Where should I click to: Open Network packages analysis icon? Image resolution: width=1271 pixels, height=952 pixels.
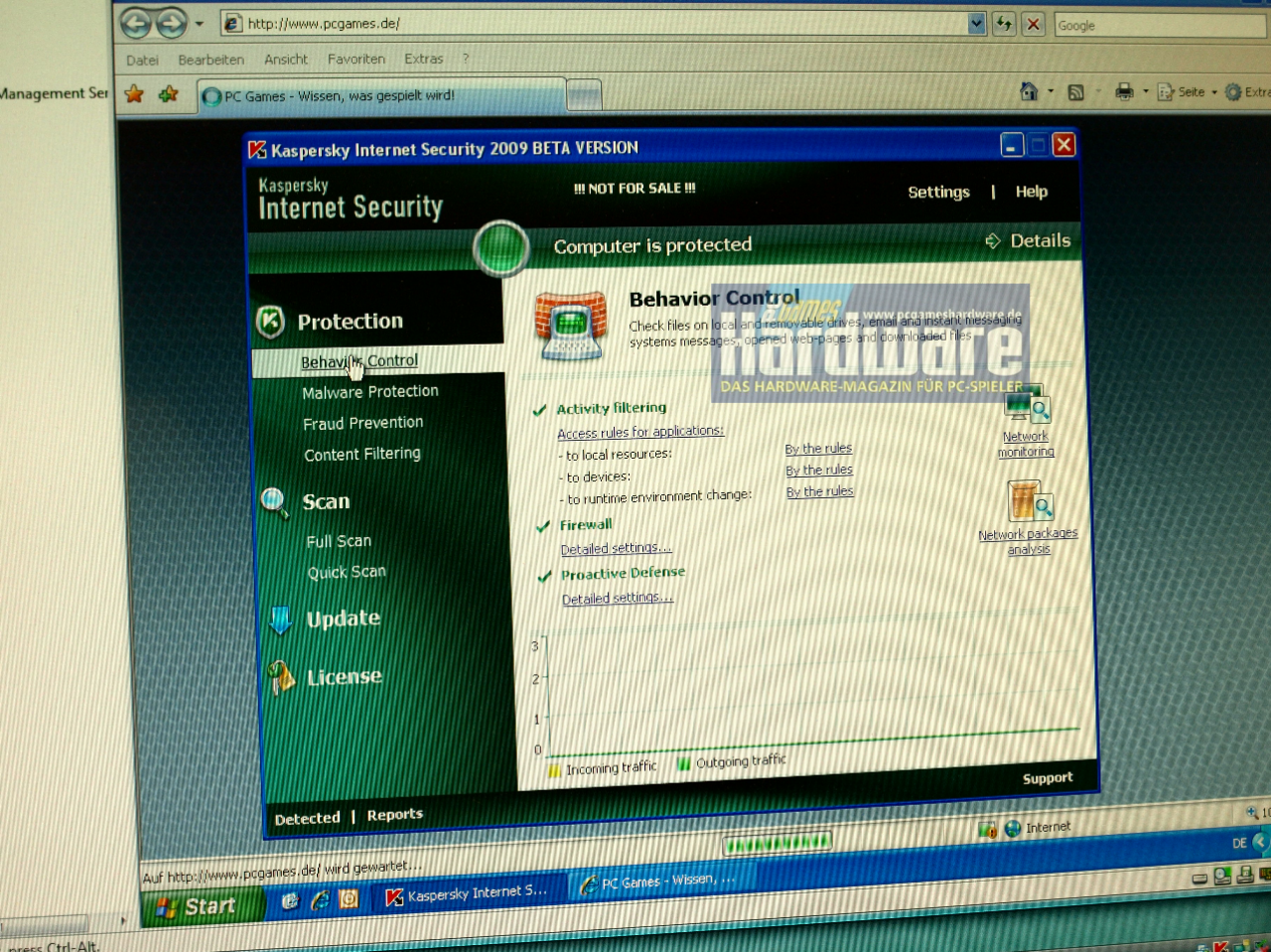tap(1030, 501)
